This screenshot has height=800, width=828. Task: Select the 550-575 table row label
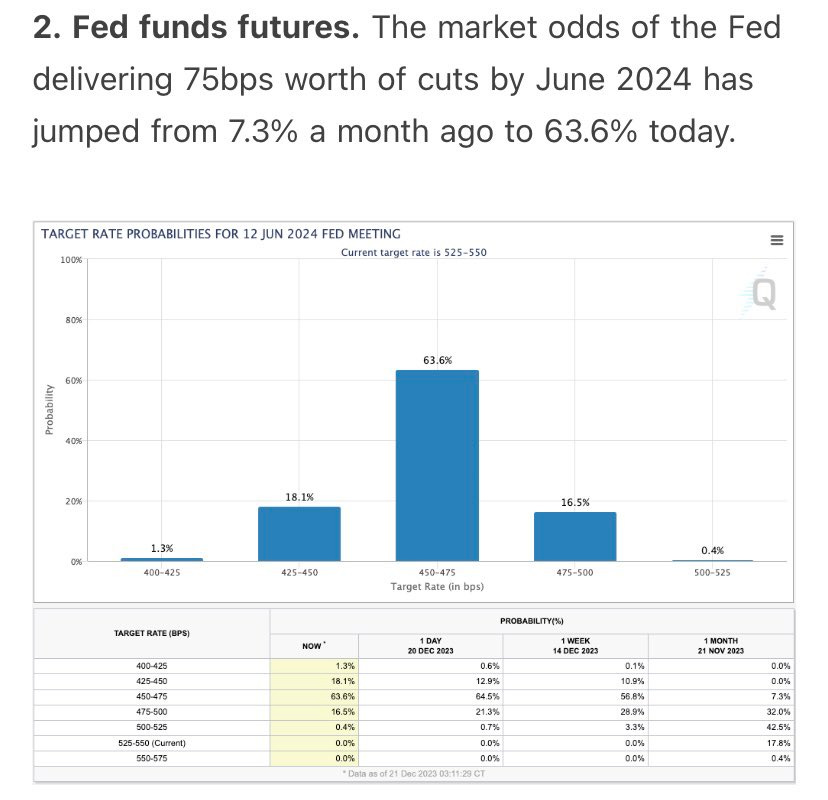(x=151, y=758)
